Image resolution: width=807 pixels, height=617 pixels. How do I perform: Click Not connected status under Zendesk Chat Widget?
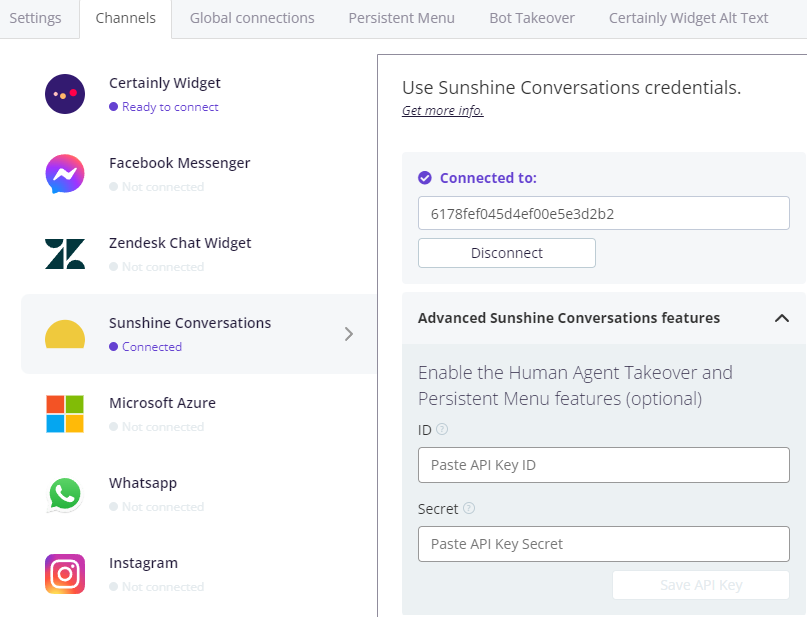(x=163, y=267)
